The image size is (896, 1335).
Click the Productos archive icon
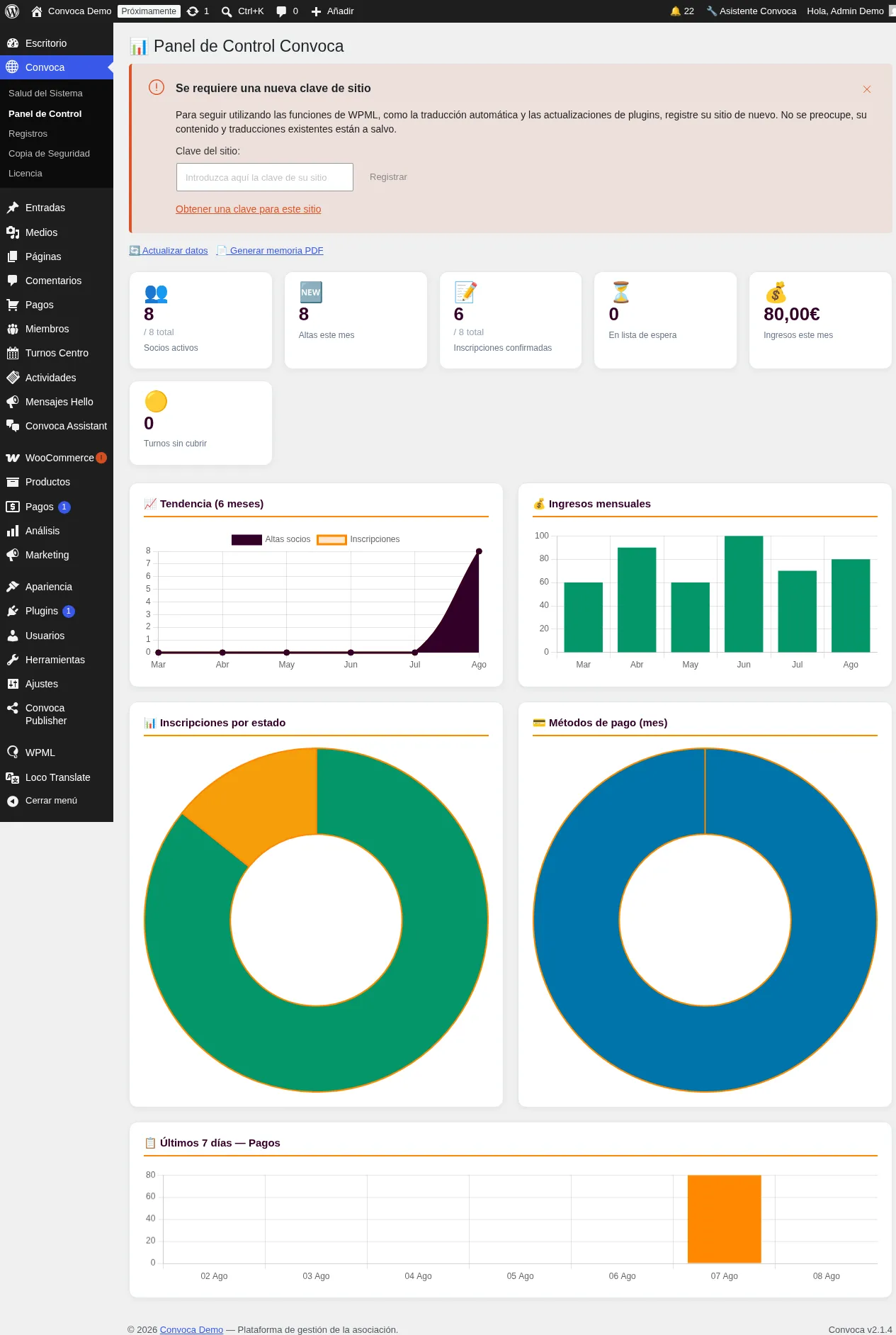pos(13,482)
